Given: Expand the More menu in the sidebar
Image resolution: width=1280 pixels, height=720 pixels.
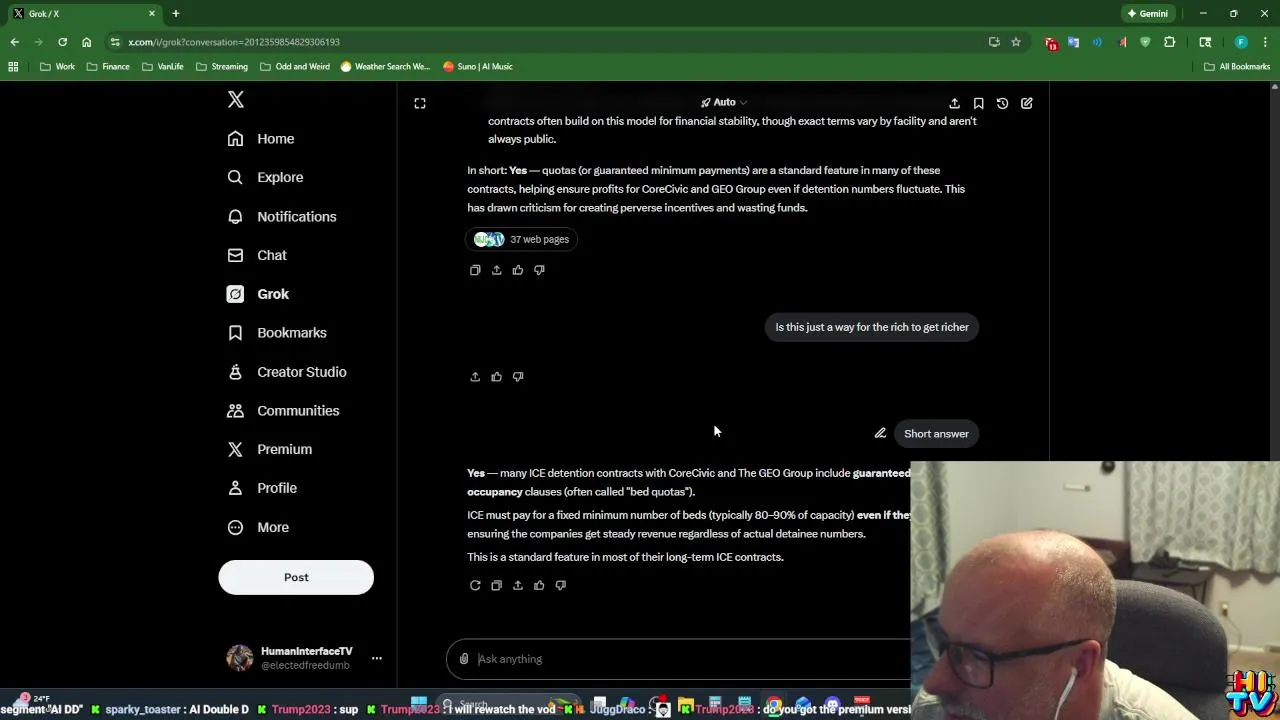Looking at the screenshot, I should [x=258, y=527].
